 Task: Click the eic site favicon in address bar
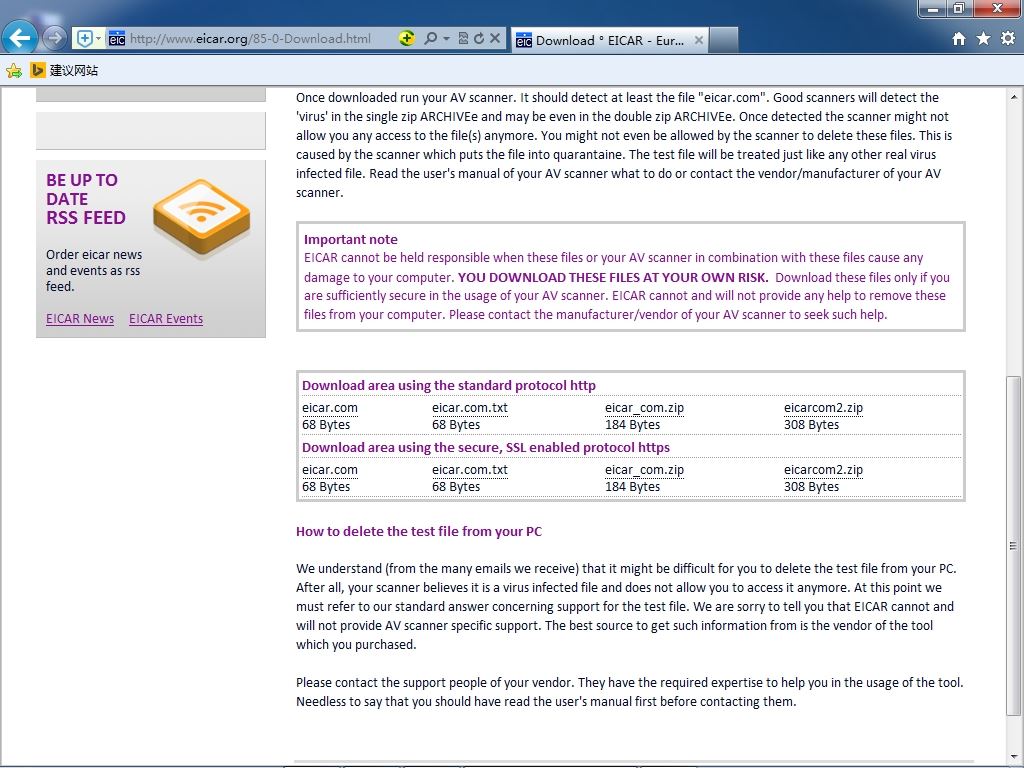(x=116, y=39)
